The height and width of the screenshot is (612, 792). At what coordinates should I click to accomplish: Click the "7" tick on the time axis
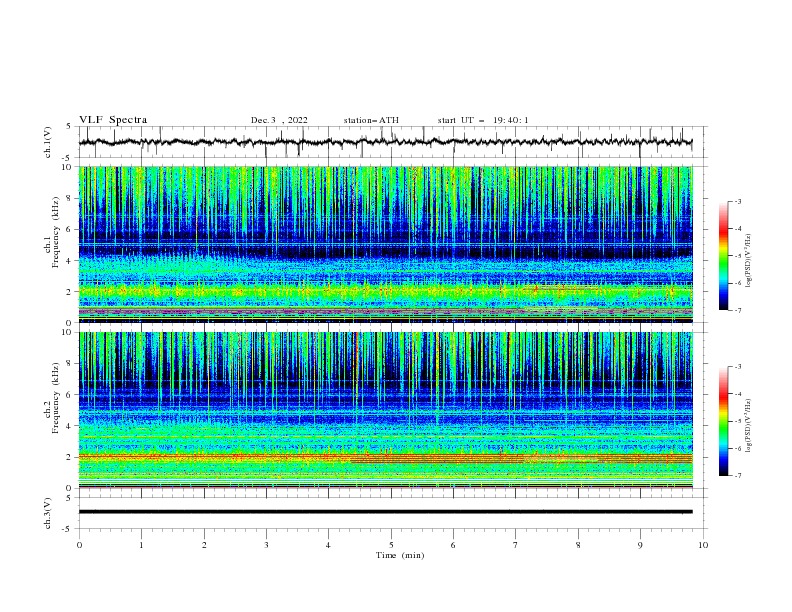516,545
